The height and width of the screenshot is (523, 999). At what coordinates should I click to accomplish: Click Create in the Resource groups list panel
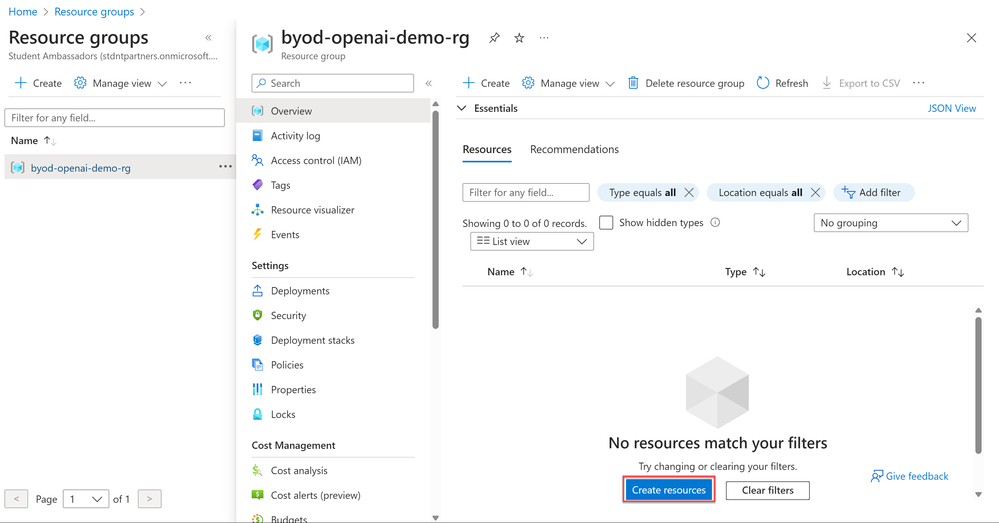pyautogui.click(x=38, y=83)
